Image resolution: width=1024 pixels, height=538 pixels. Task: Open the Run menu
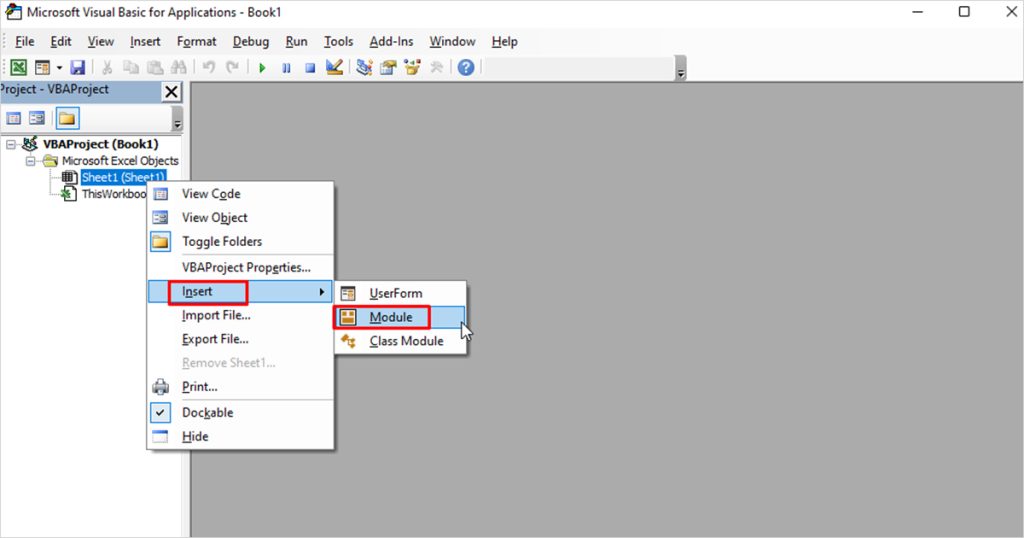click(x=296, y=41)
